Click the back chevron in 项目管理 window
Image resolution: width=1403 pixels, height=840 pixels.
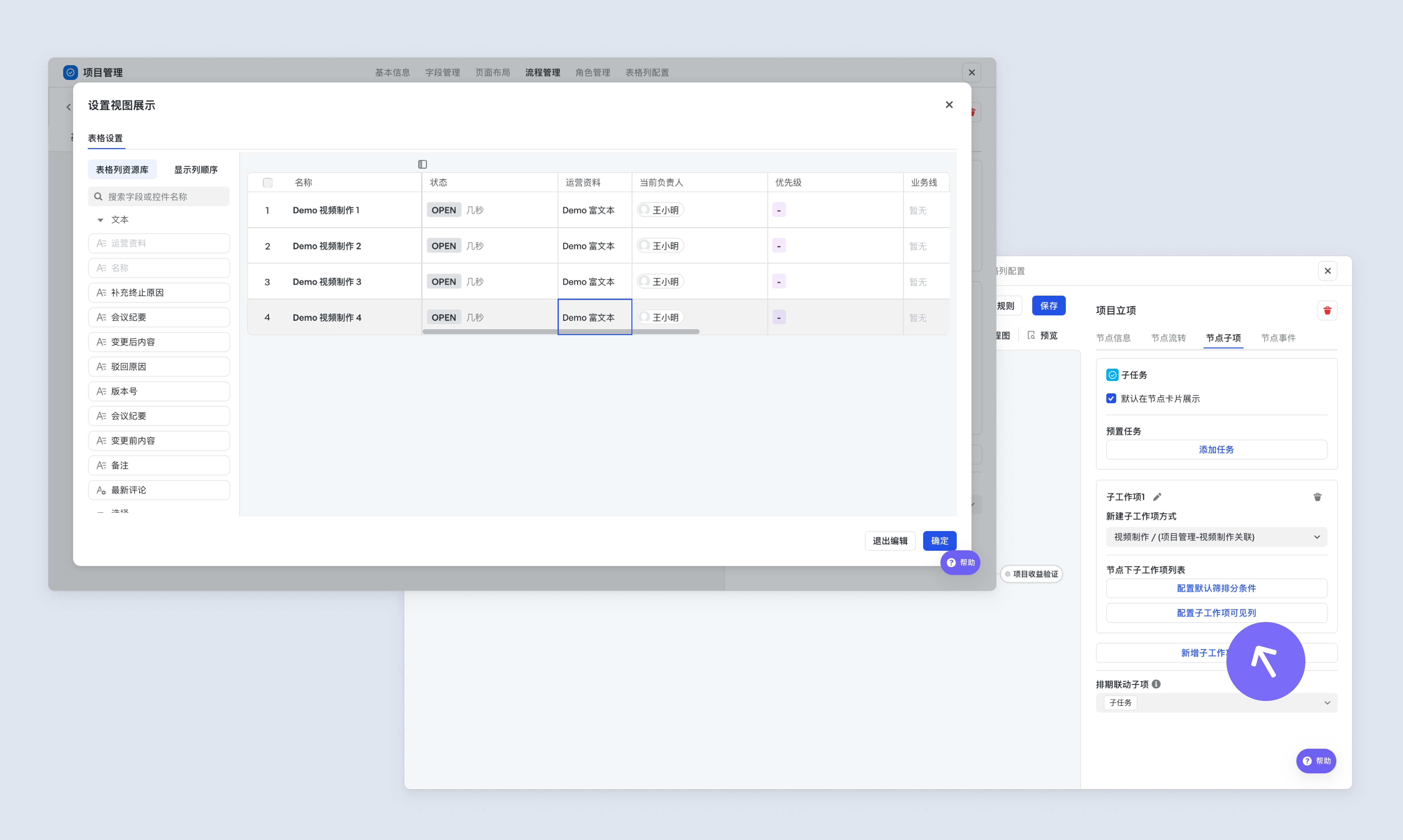pyautogui.click(x=69, y=107)
